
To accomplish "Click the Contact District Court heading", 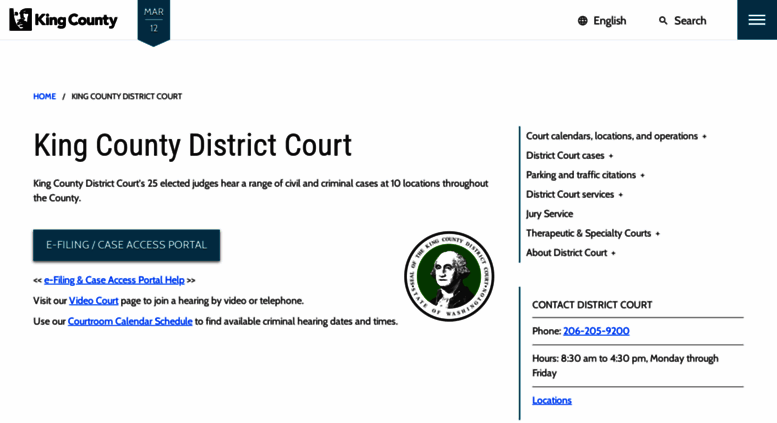I will pyautogui.click(x=592, y=305).
